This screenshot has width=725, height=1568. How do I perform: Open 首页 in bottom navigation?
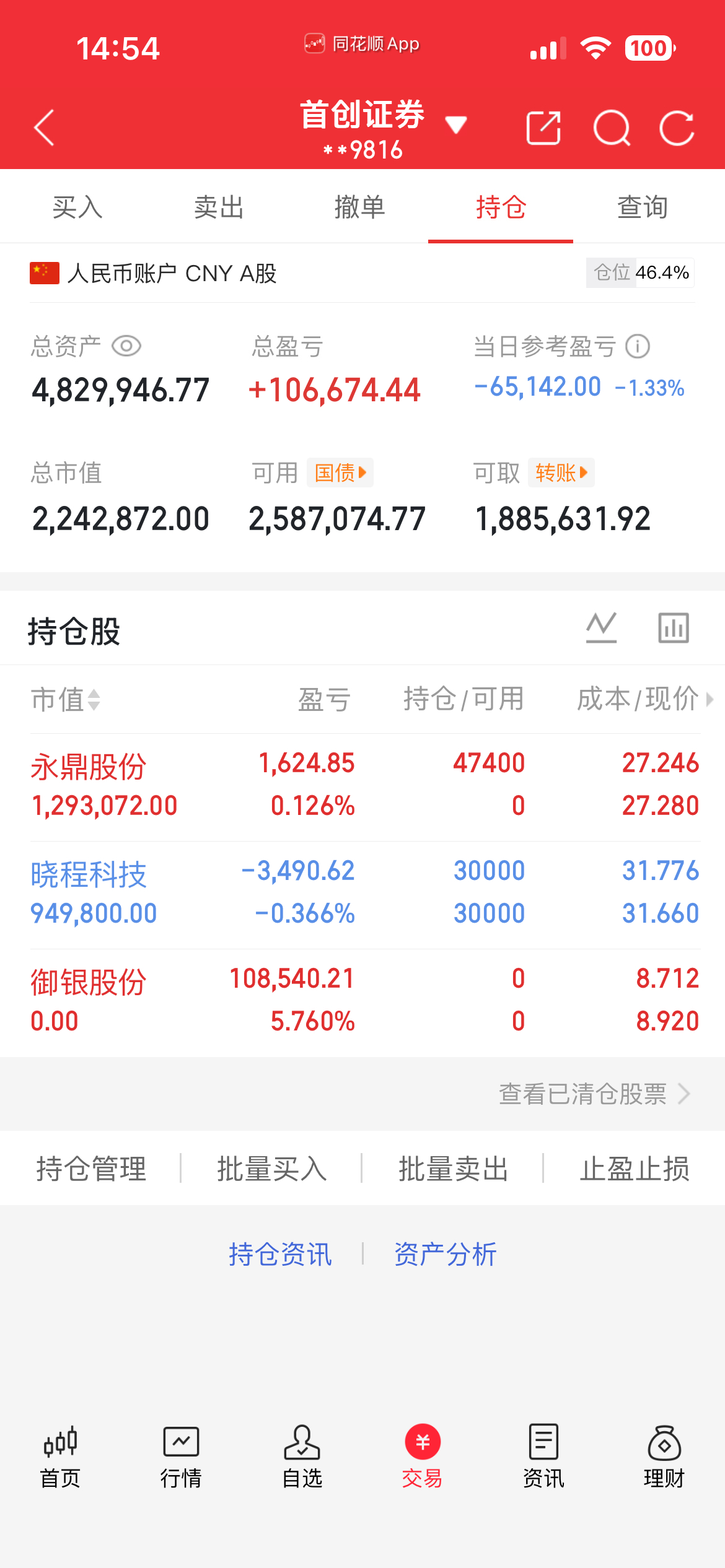click(60, 1458)
